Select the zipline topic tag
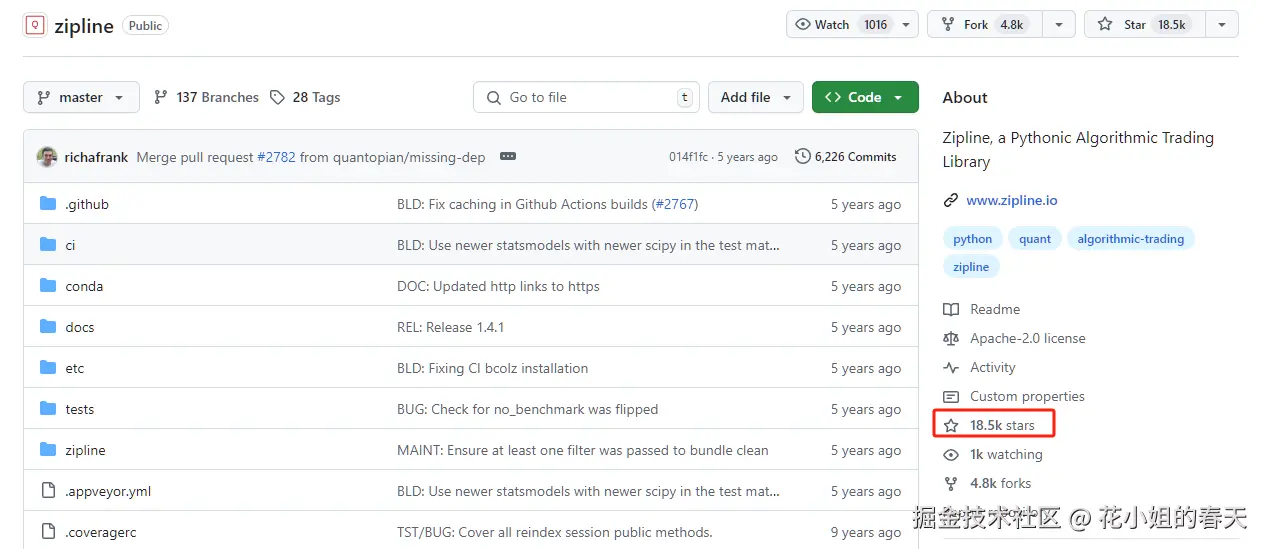 [x=971, y=267]
